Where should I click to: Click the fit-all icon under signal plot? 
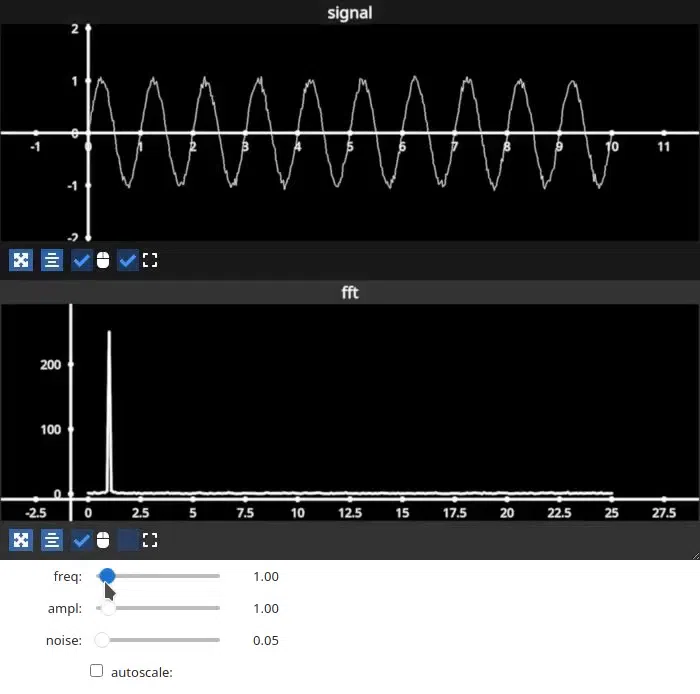(20, 261)
